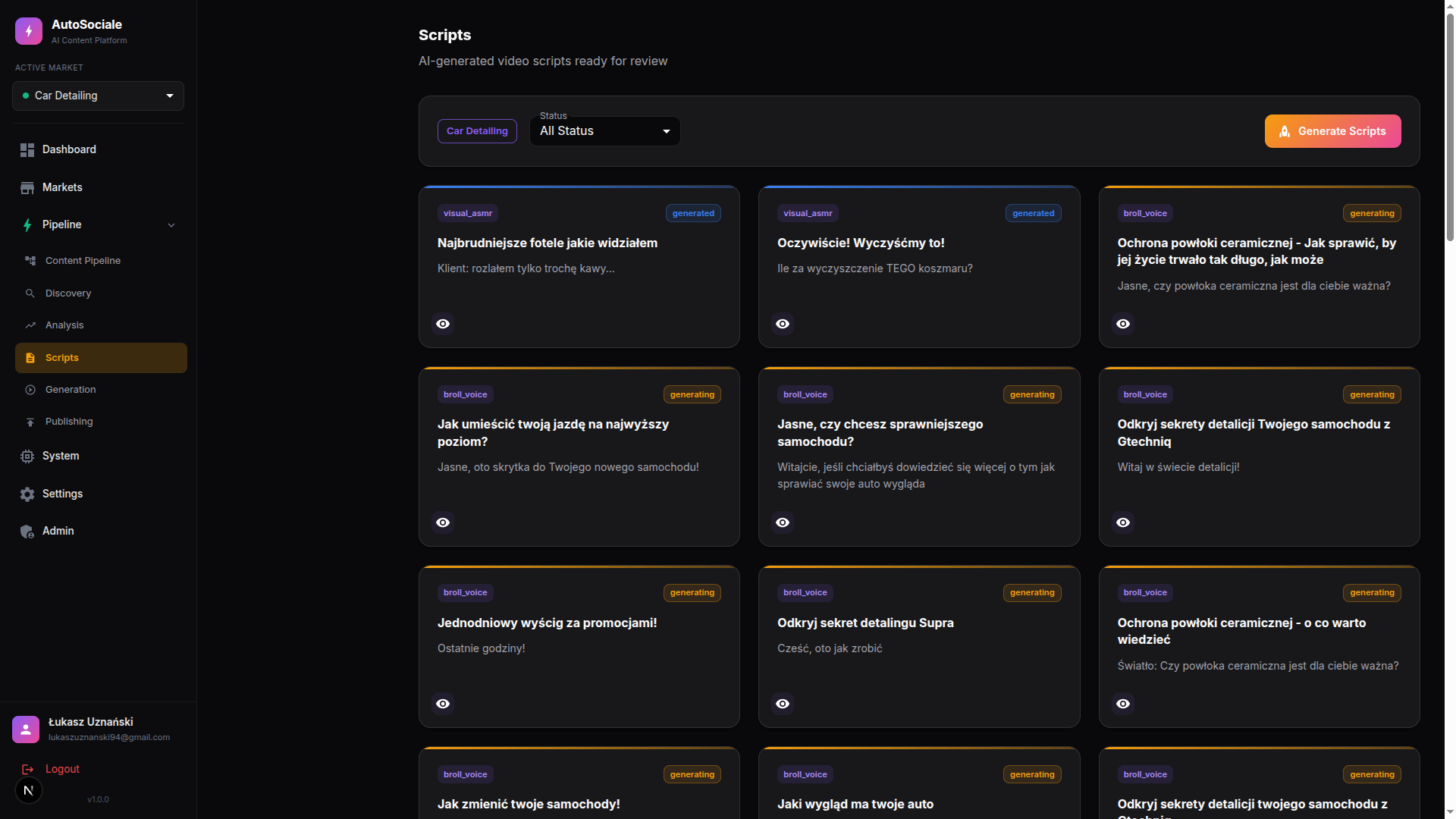This screenshot has height=819, width=1456.
Task: Open the Dashboard from the sidebar
Action: [x=69, y=149]
